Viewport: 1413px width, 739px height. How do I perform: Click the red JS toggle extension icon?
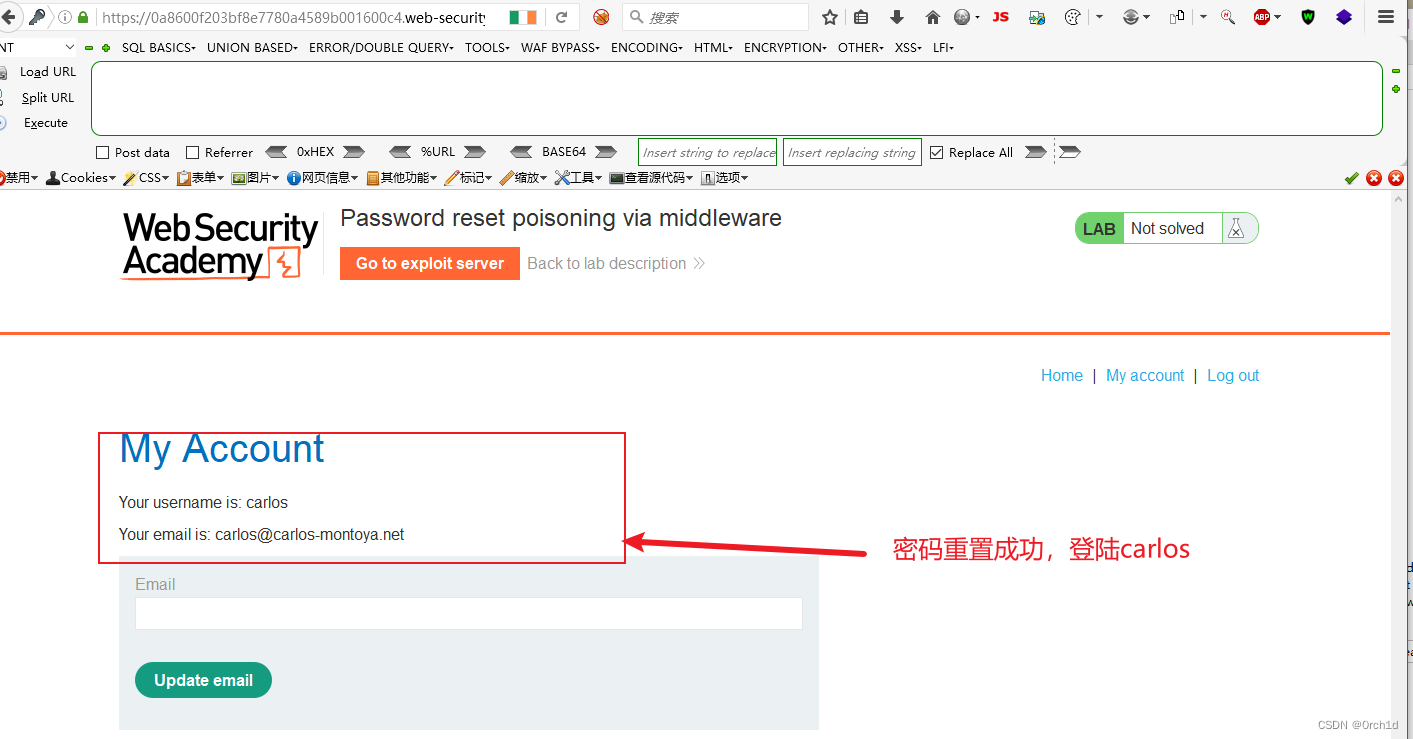tap(1000, 17)
